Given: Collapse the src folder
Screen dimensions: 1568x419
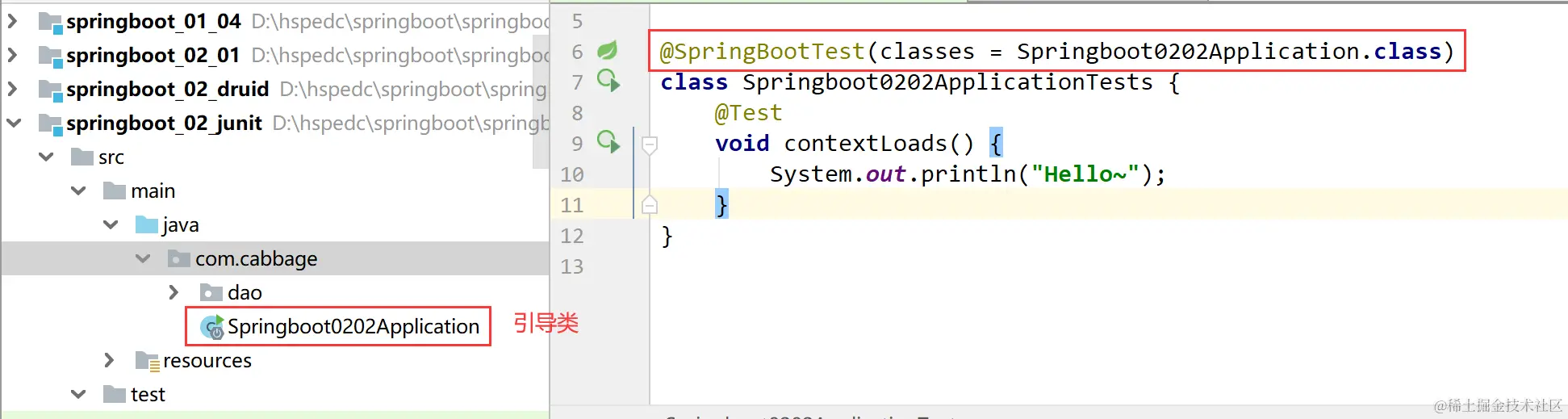Looking at the screenshot, I should pos(46,157).
